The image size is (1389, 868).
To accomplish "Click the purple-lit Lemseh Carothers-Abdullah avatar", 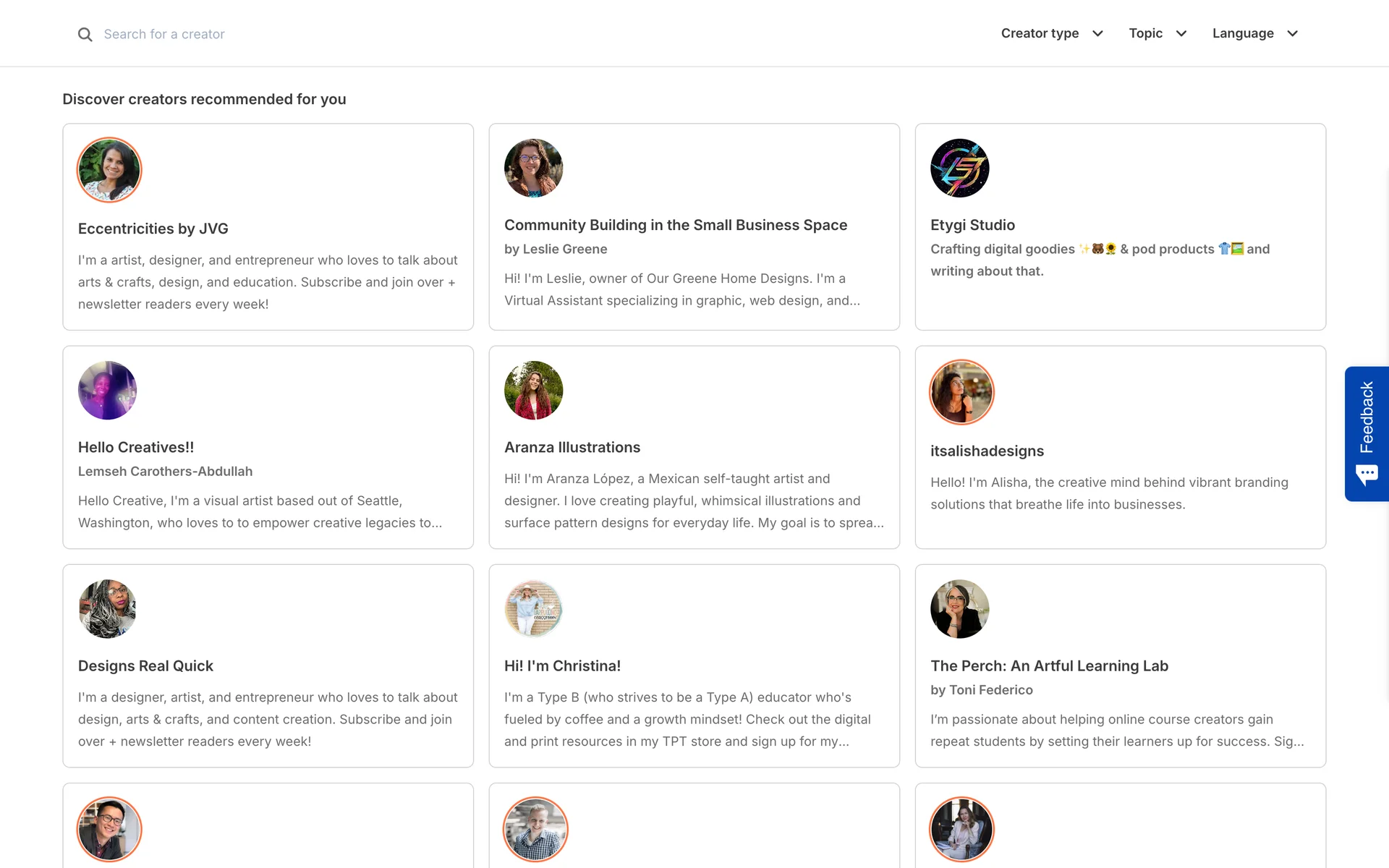I will click(107, 391).
